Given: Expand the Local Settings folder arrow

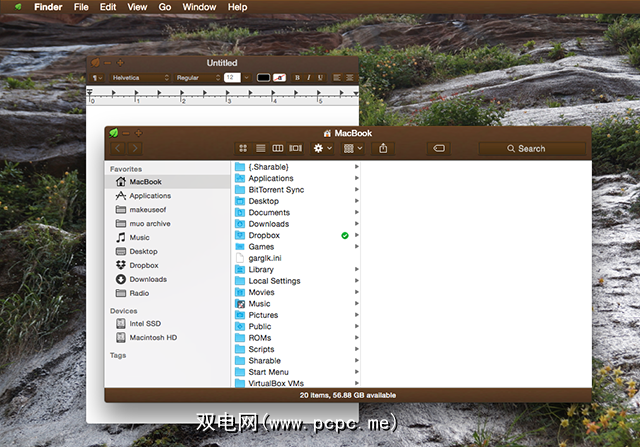Looking at the screenshot, I should tap(356, 281).
